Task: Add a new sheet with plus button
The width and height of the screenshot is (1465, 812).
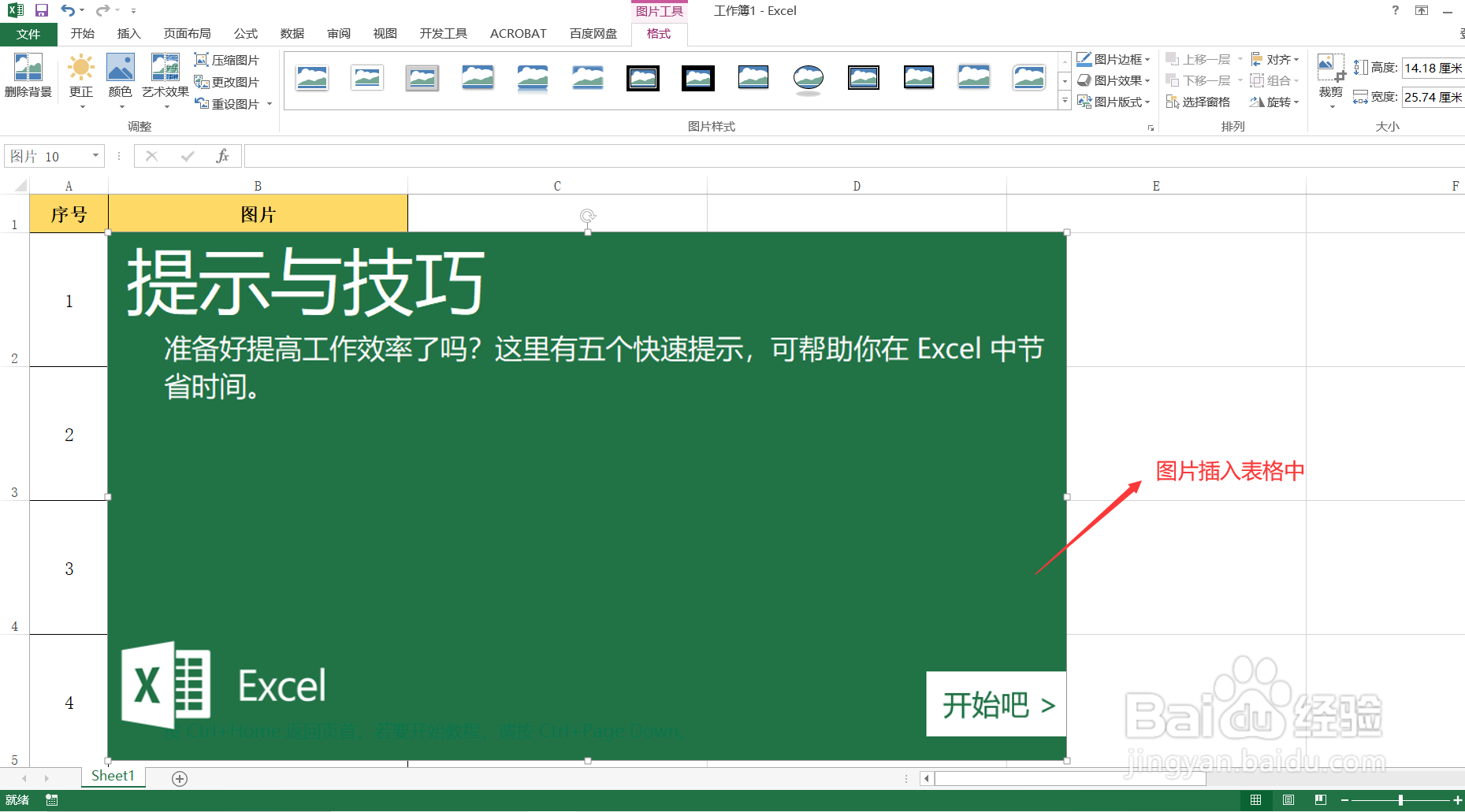Action: click(180, 778)
